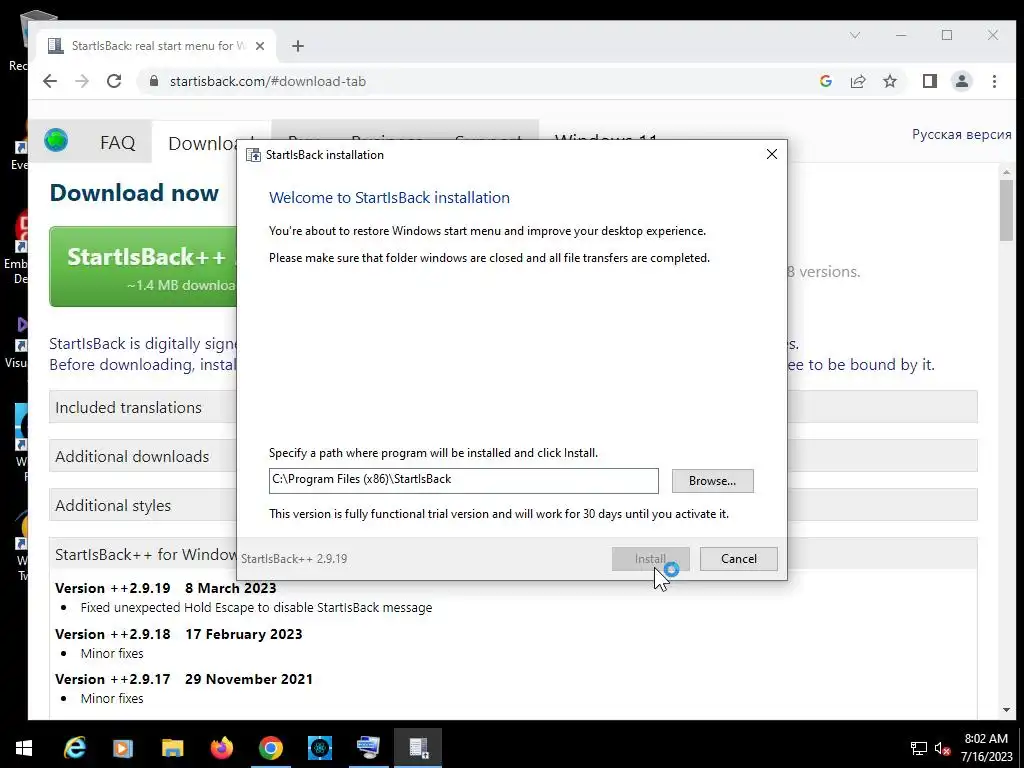
Task: Click the page scrollbar thumb
Action: tap(1006, 210)
